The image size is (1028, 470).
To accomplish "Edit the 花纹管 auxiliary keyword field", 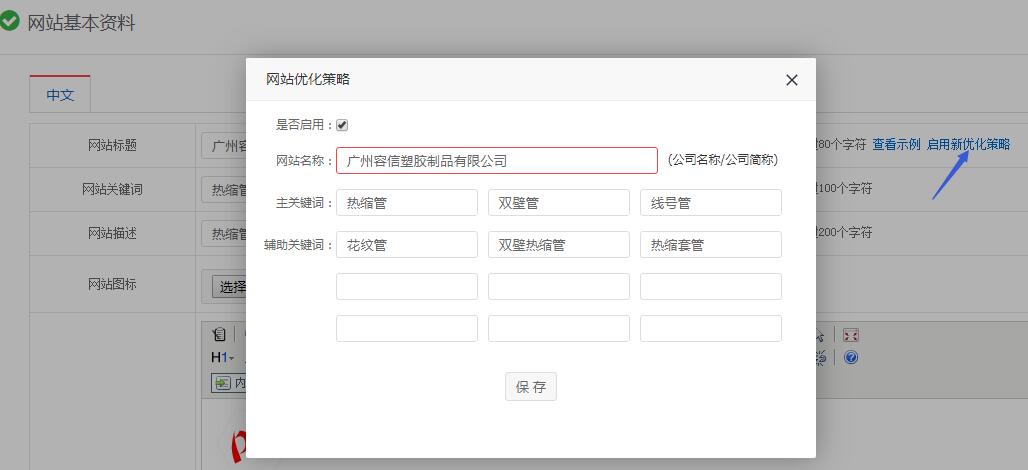I will coord(406,245).
